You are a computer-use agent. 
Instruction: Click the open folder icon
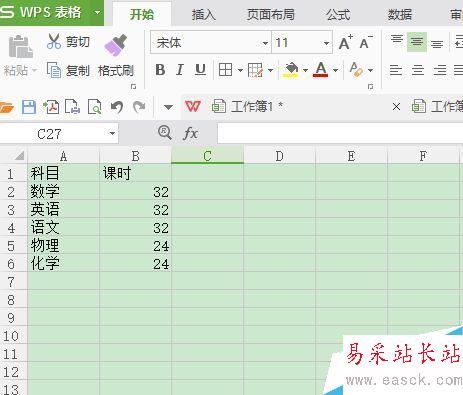7,107
